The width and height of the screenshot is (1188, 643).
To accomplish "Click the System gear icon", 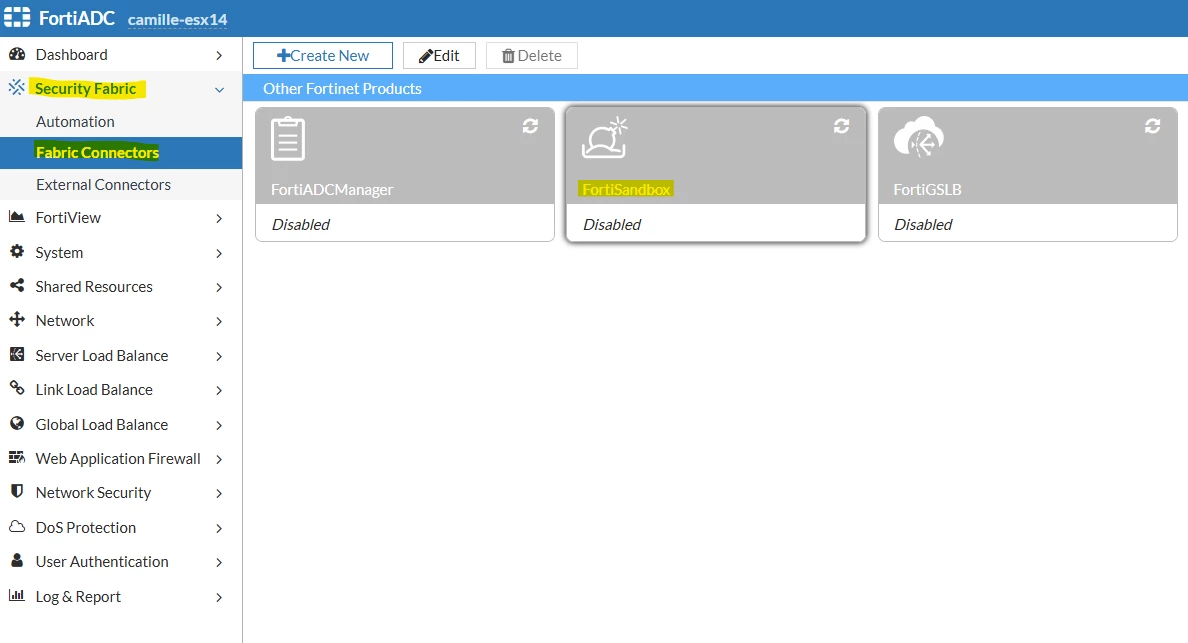I will click(17, 251).
